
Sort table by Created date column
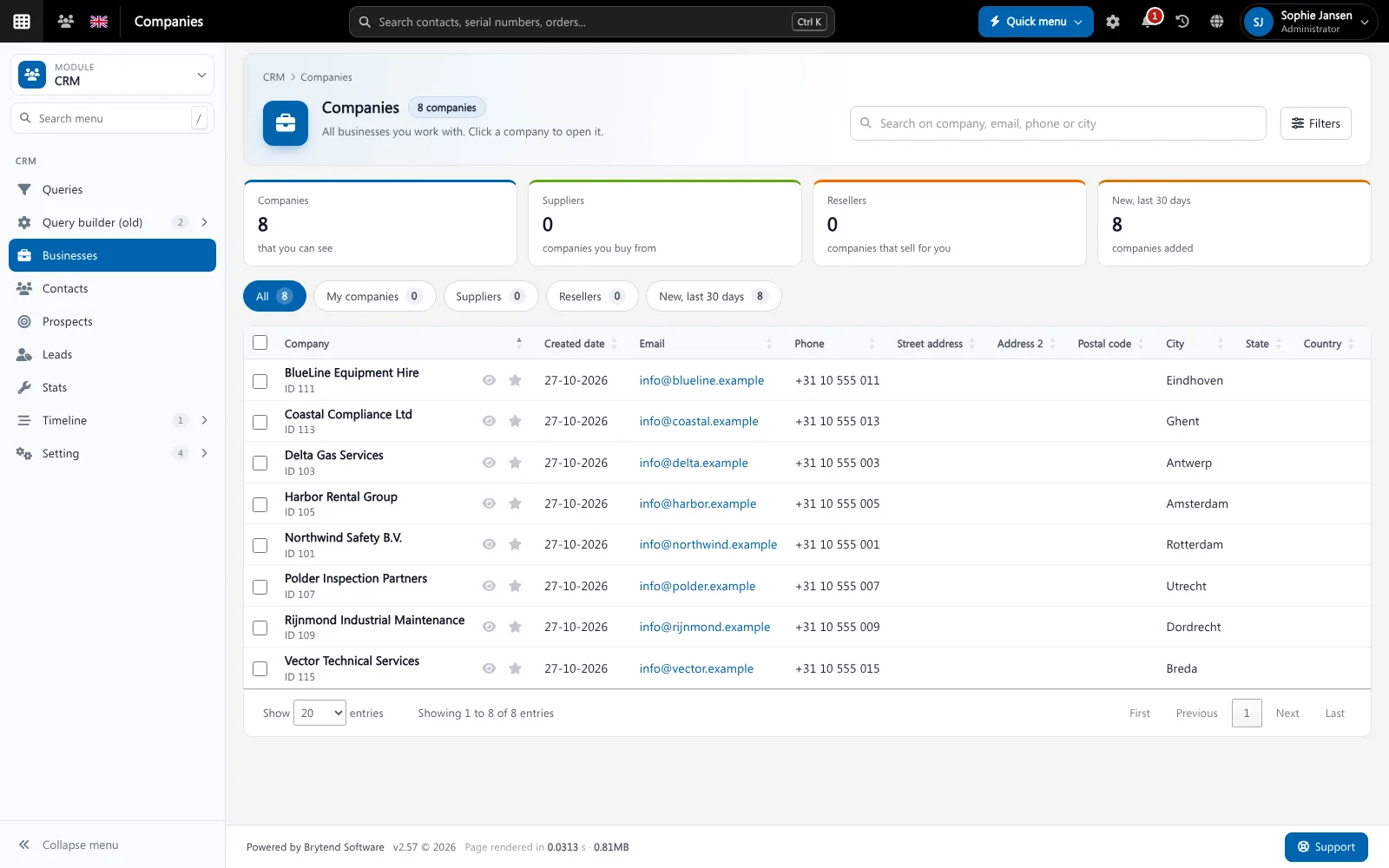click(x=580, y=344)
